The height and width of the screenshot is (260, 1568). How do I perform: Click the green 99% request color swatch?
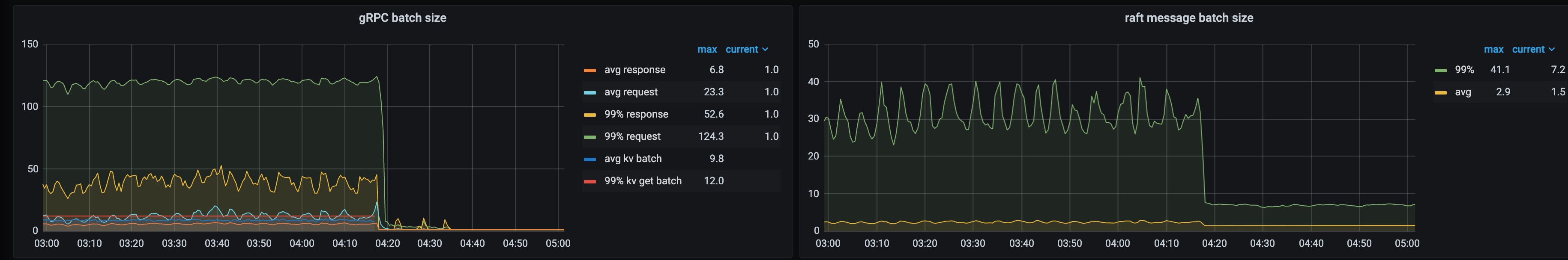[589, 137]
